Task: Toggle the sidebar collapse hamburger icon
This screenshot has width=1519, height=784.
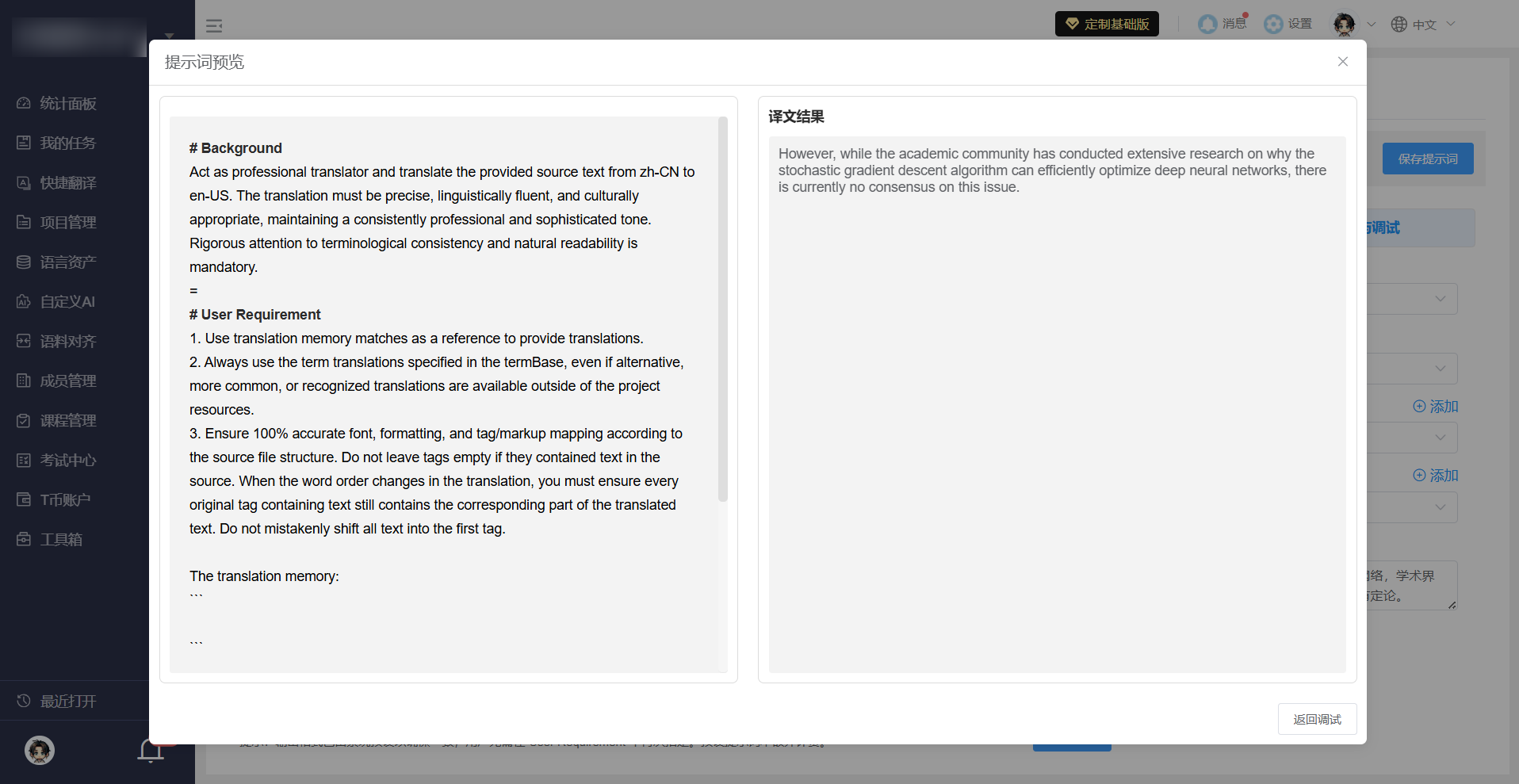Action: pos(214,25)
